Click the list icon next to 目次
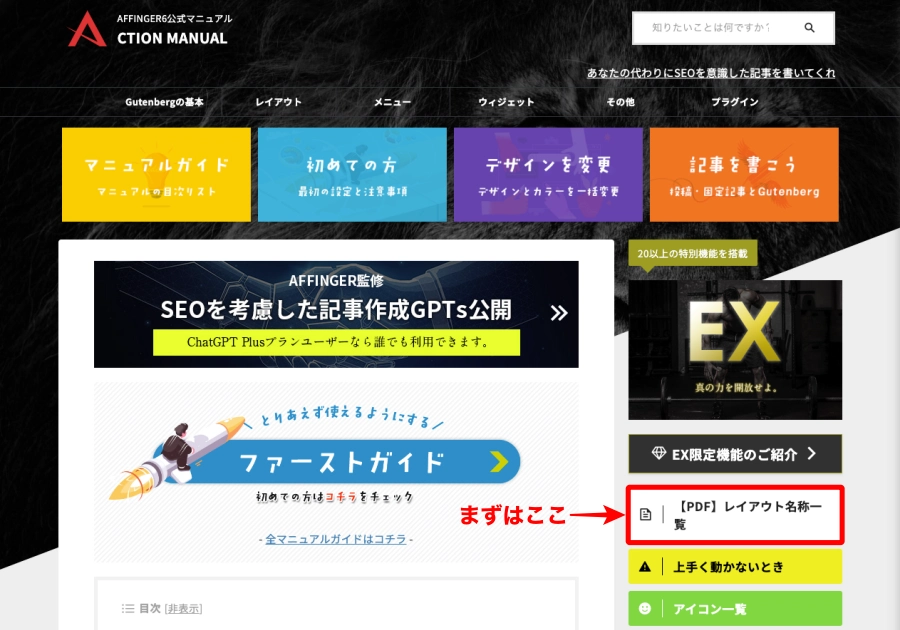The height and width of the screenshot is (630, 900). (128, 608)
